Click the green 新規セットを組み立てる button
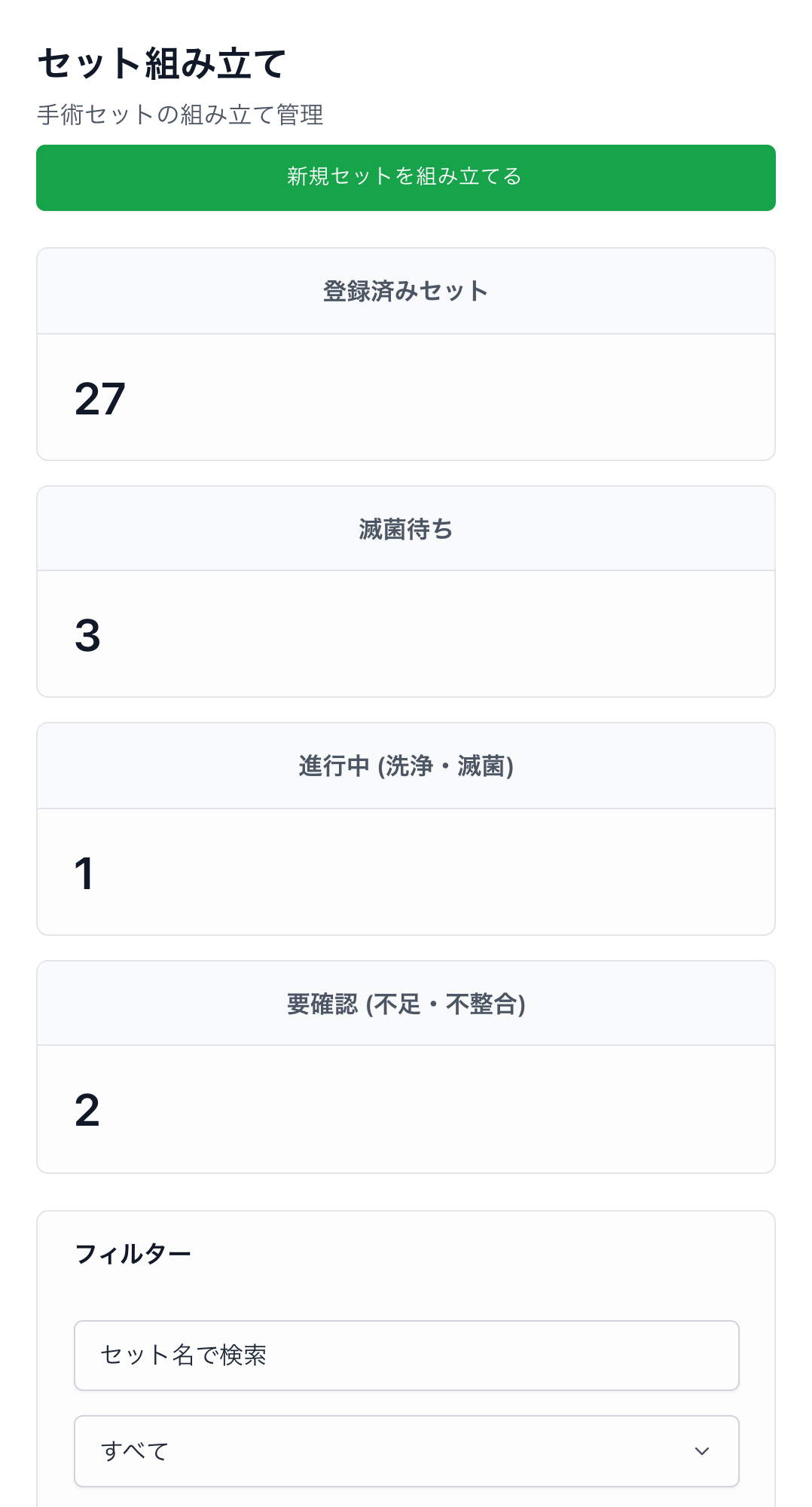Viewport: 812px width, 1507px height. [406, 178]
